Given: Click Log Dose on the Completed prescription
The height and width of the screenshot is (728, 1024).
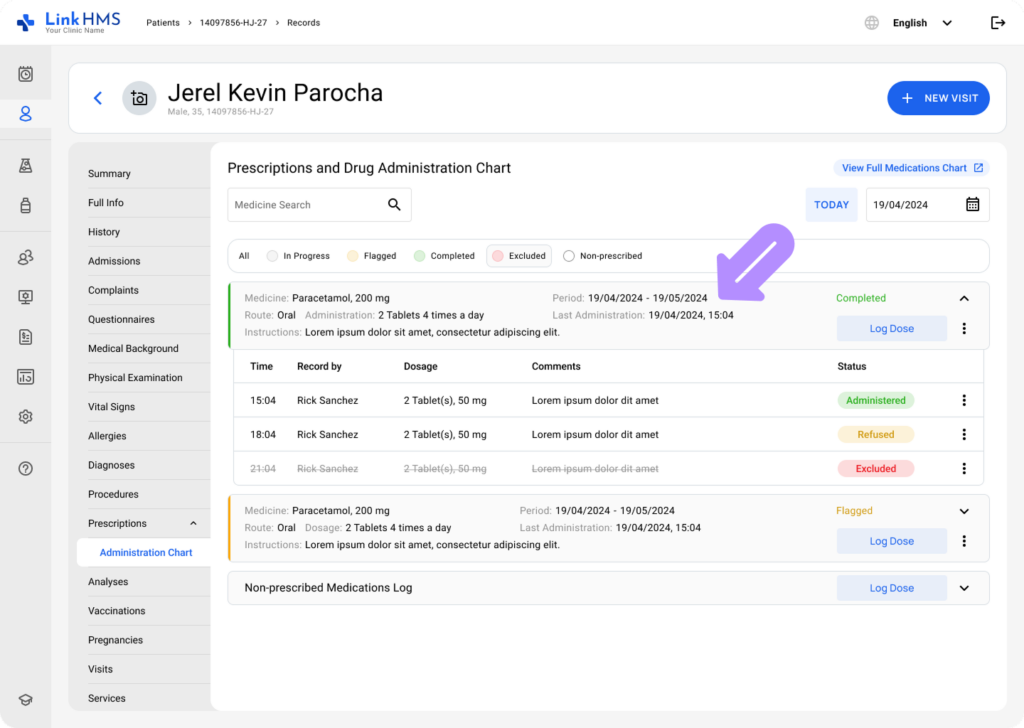Looking at the screenshot, I should (x=891, y=328).
